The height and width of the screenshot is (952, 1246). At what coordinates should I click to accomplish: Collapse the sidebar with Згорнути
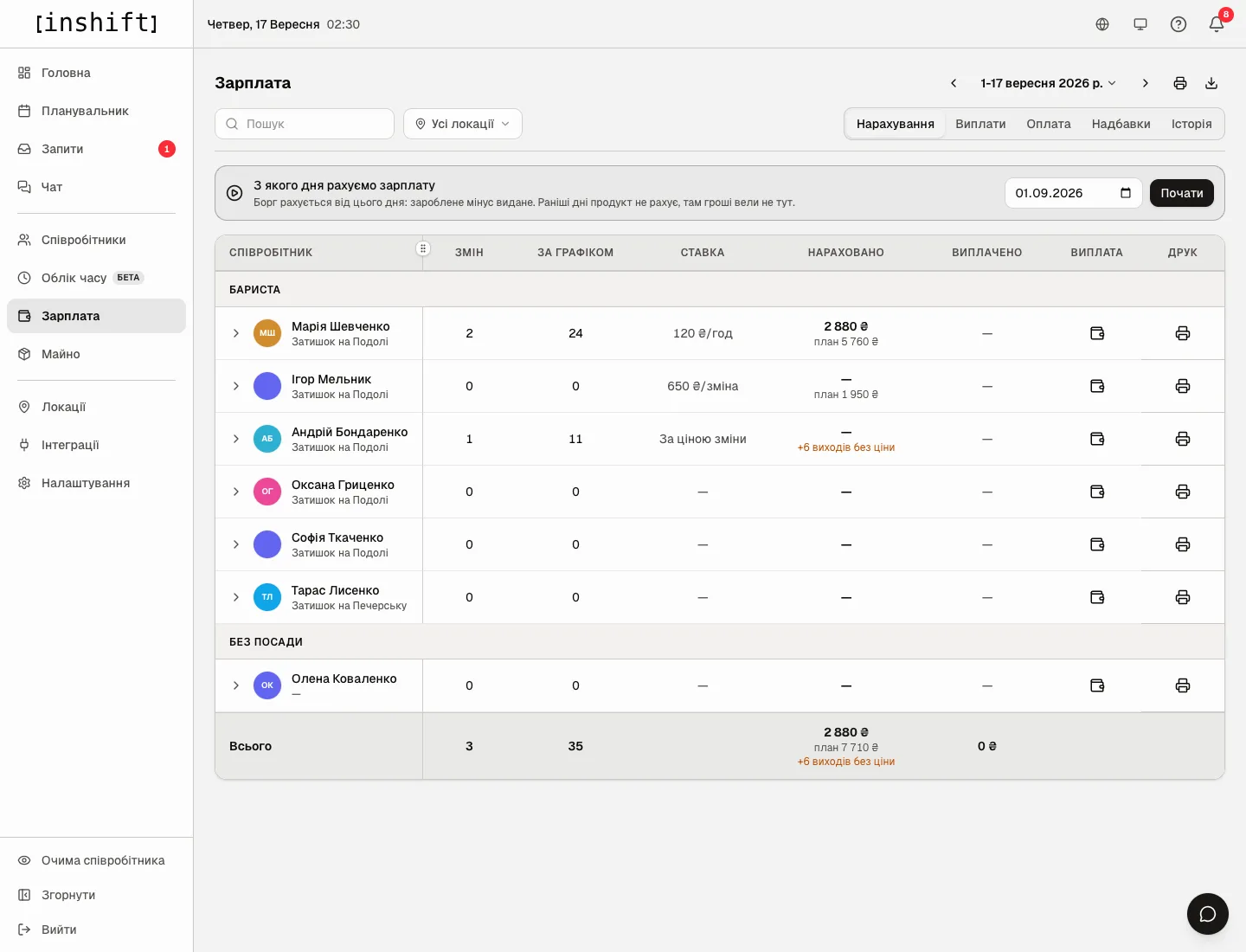96,895
